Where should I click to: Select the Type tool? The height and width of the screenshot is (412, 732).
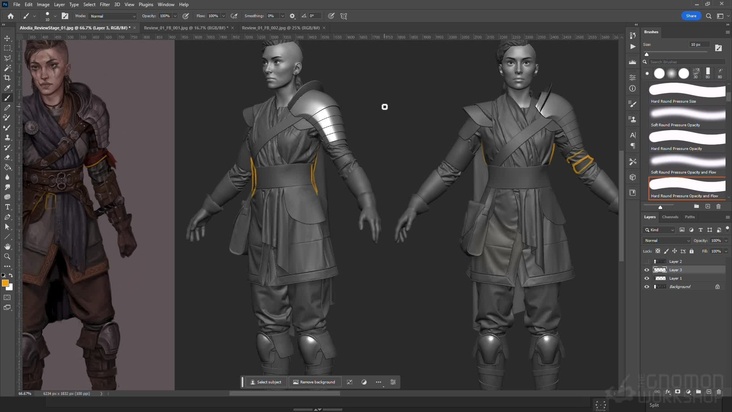click(8, 206)
